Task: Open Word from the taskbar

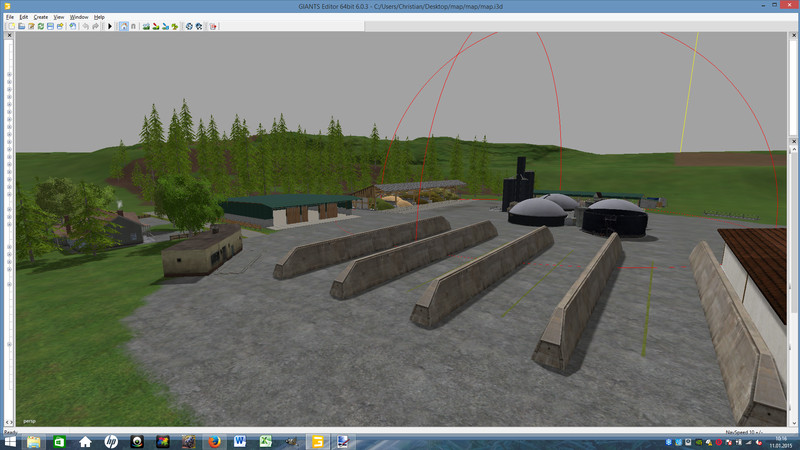Action: tap(240, 441)
